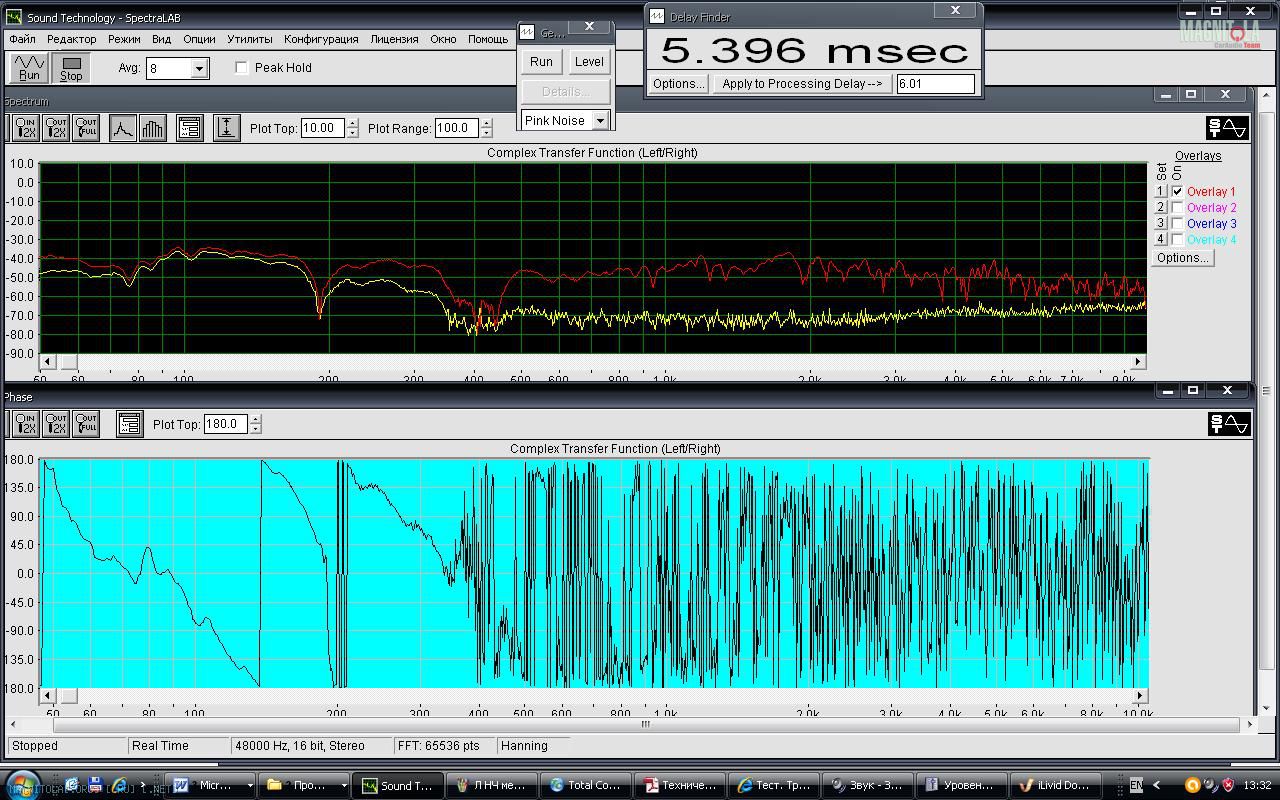Open the Pink Noise signal type dropdown

[x=600, y=120]
